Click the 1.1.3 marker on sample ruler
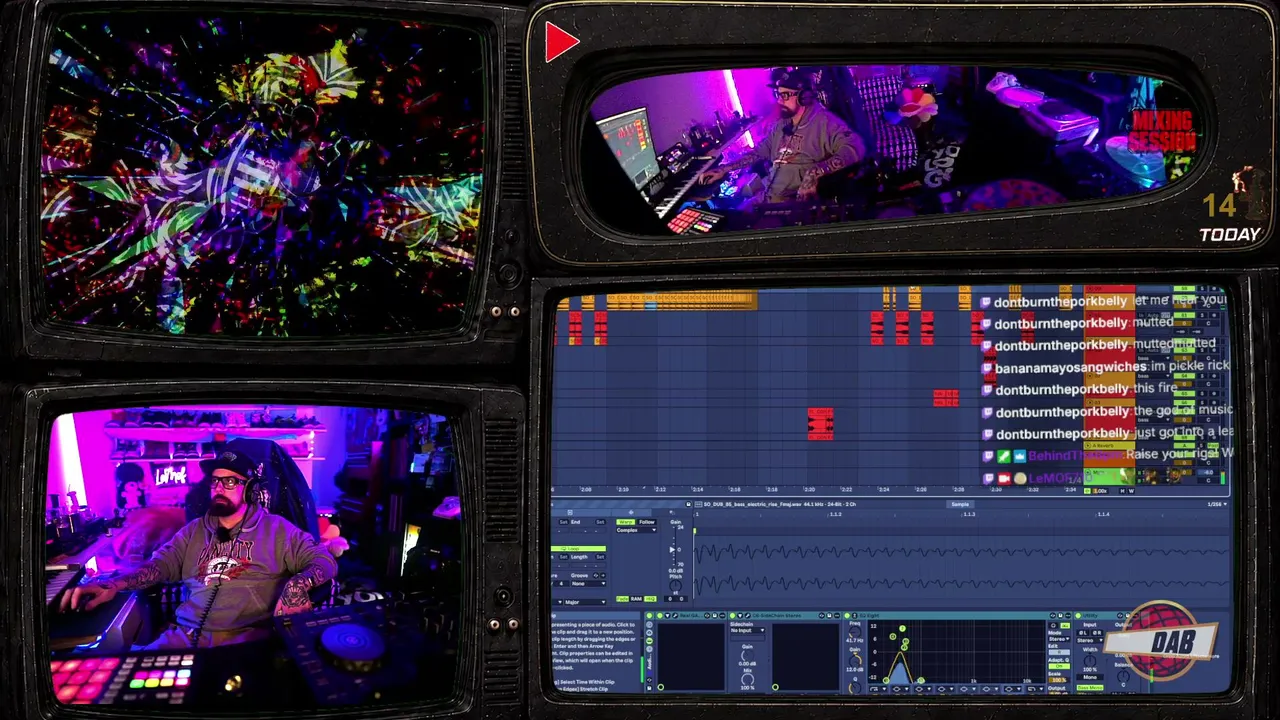The image size is (1280, 720). coord(969,514)
